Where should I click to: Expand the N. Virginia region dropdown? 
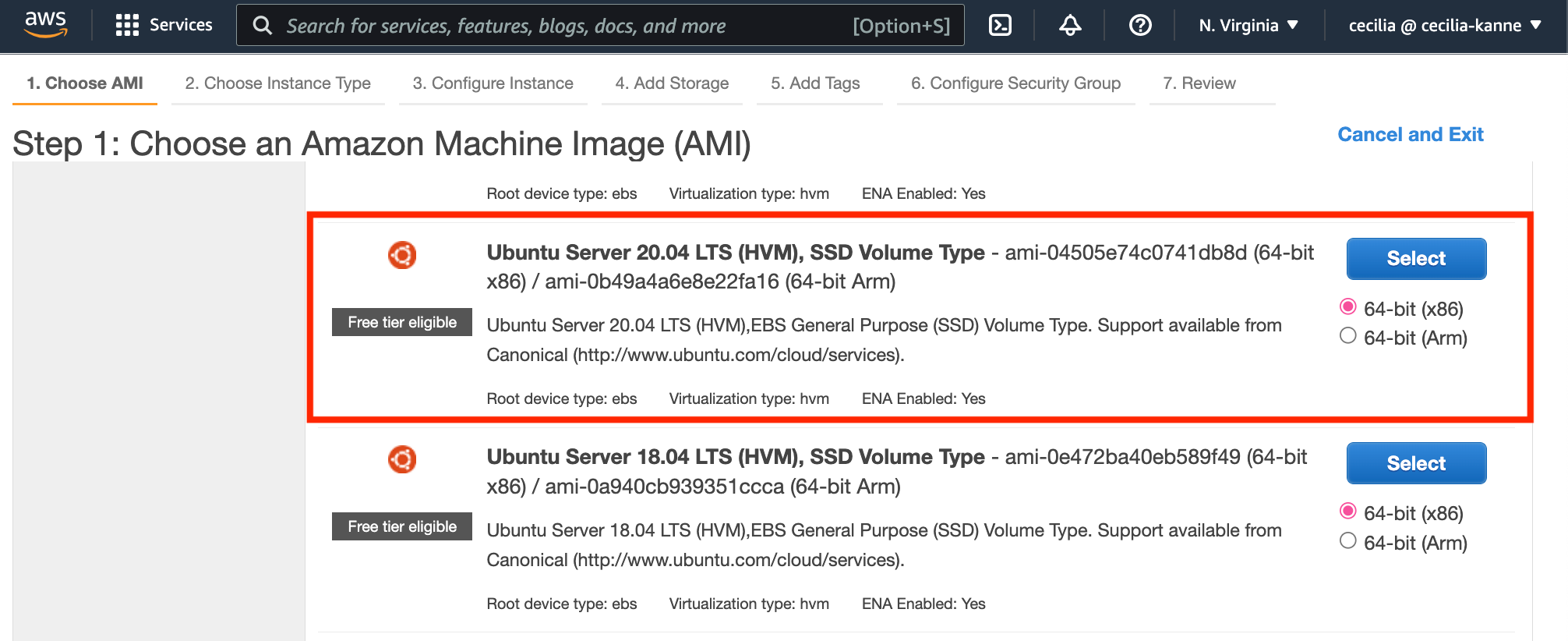(x=1248, y=26)
